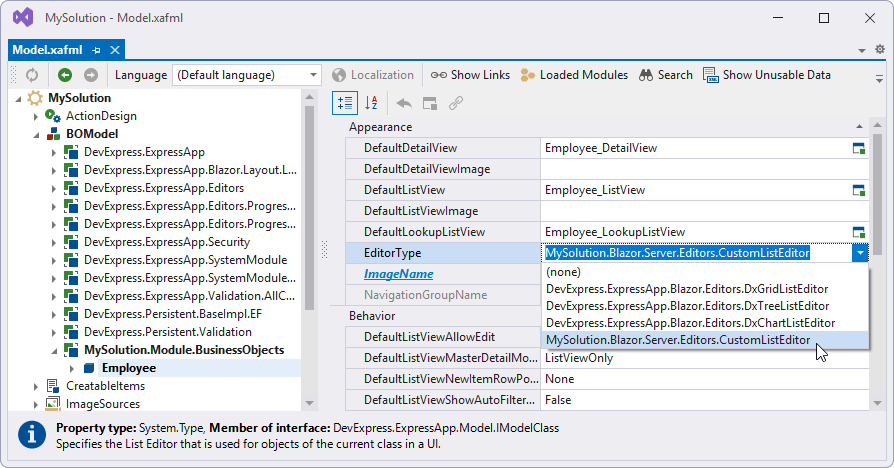Click the ImageName property link

click(399, 274)
